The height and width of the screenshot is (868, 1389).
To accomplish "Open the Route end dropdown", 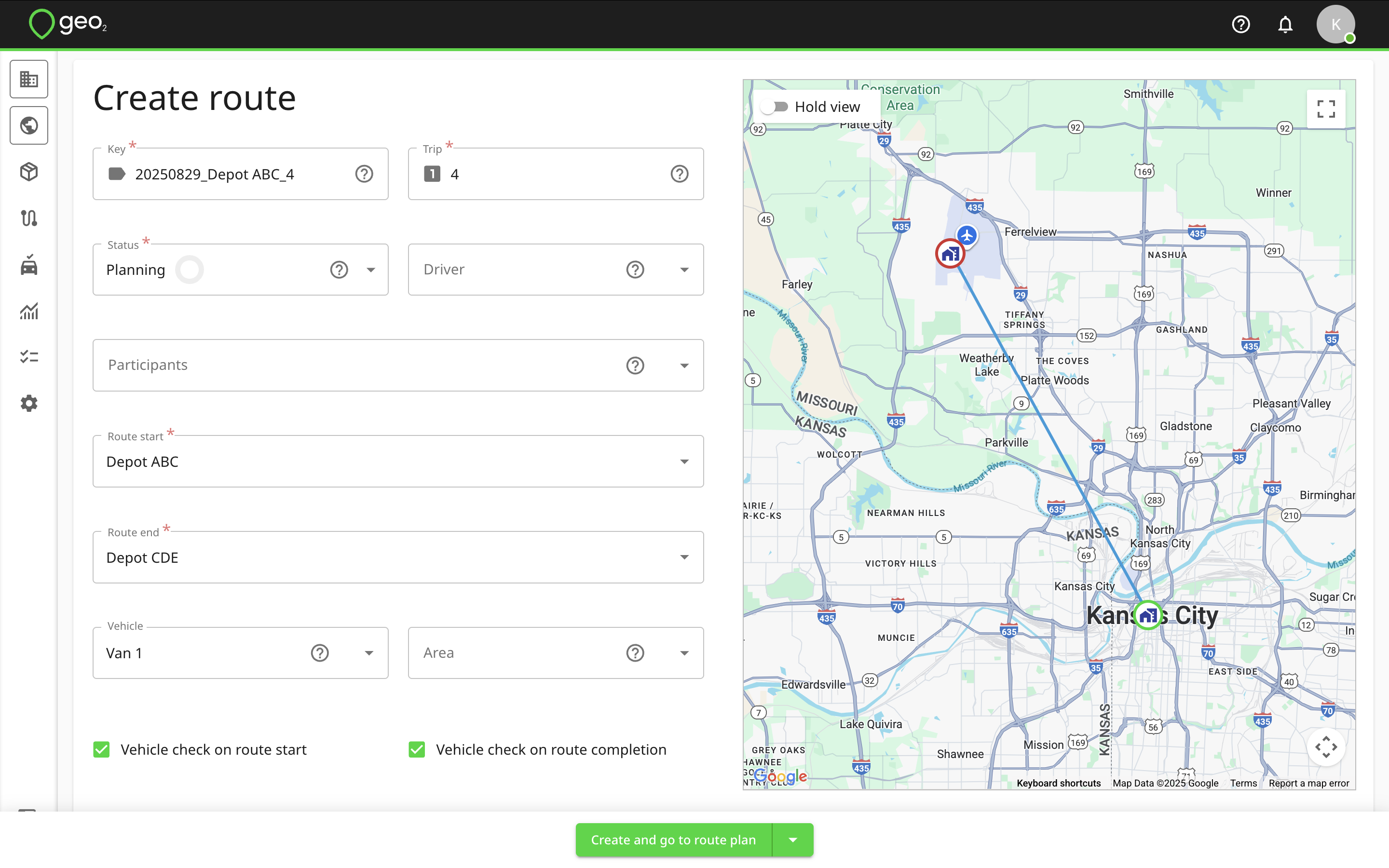I will (x=398, y=557).
